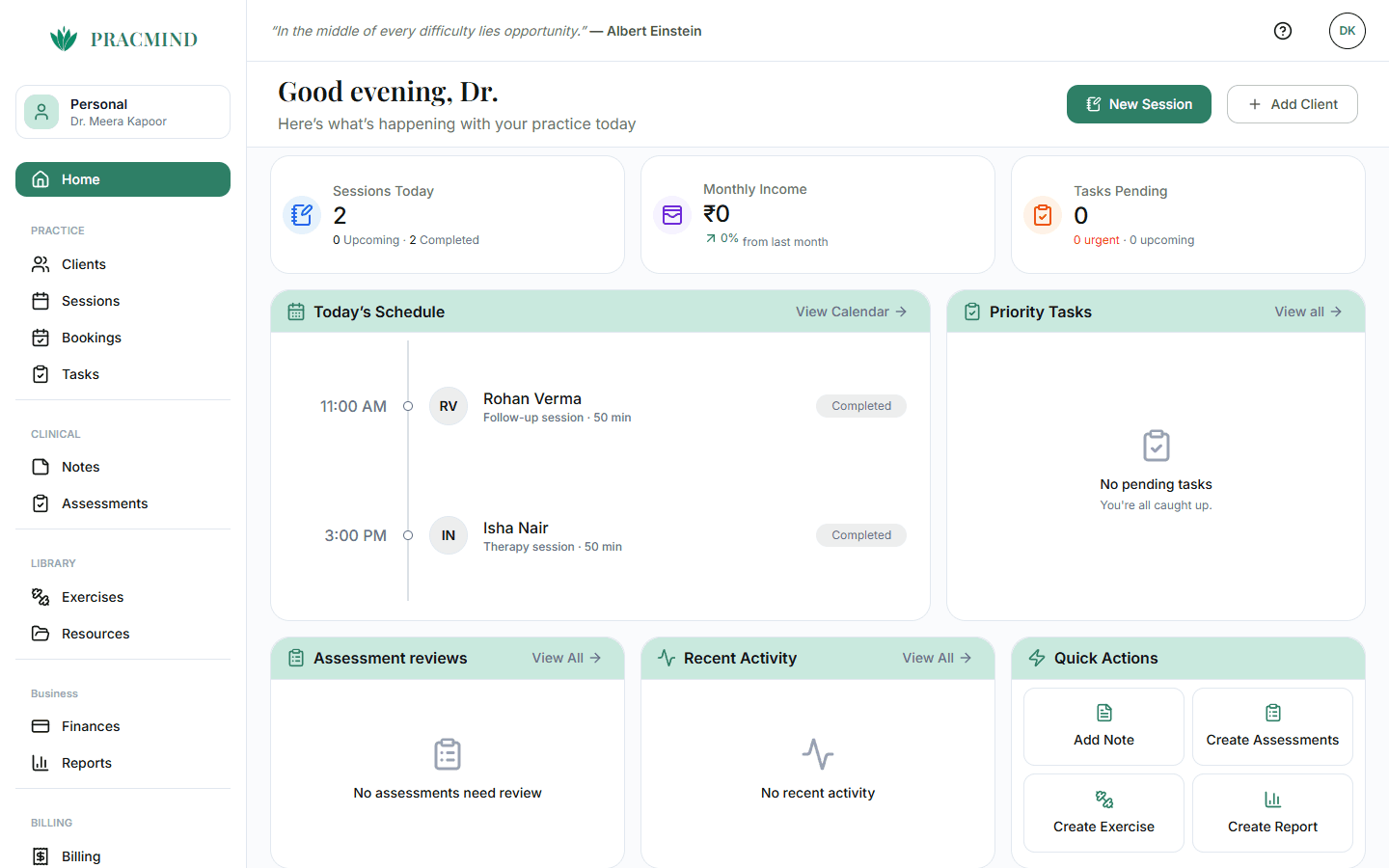Click the Personal workspace avatar icon
The width and height of the screenshot is (1389, 868).
[x=41, y=112]
